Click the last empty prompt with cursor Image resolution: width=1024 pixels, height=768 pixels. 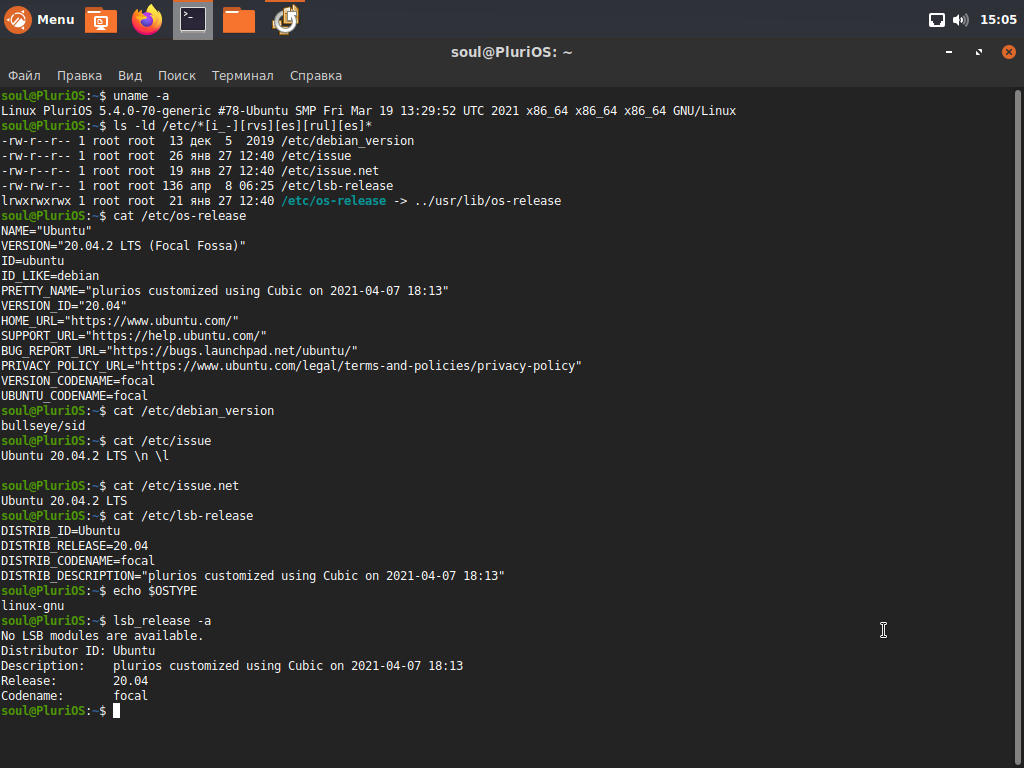[60, 712]
